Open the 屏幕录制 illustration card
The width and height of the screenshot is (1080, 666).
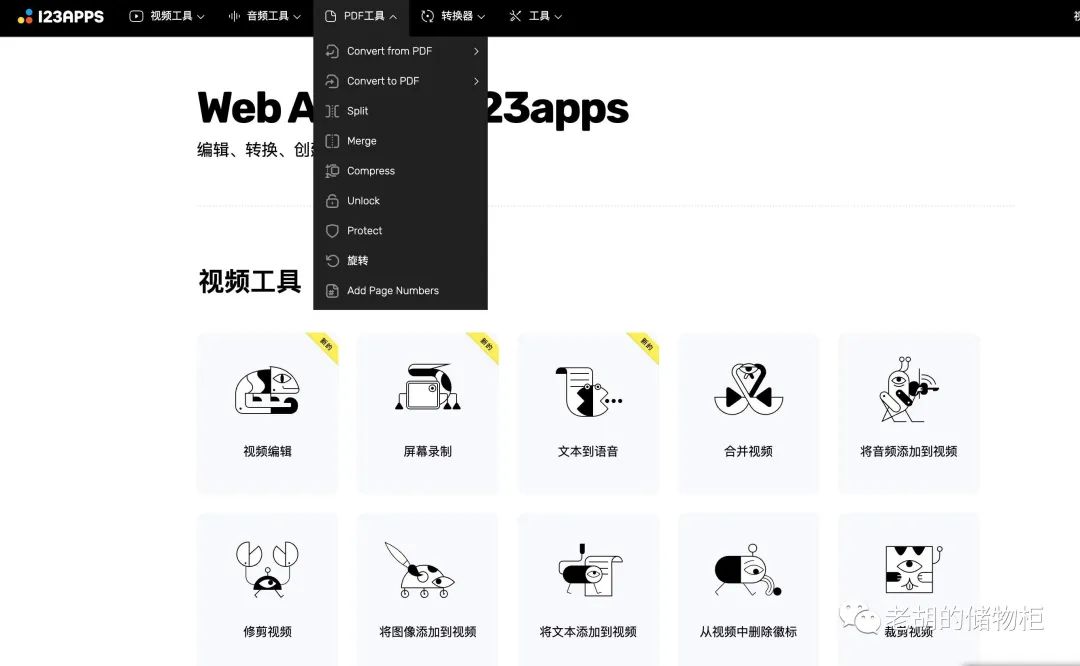(x=428, y=387)
